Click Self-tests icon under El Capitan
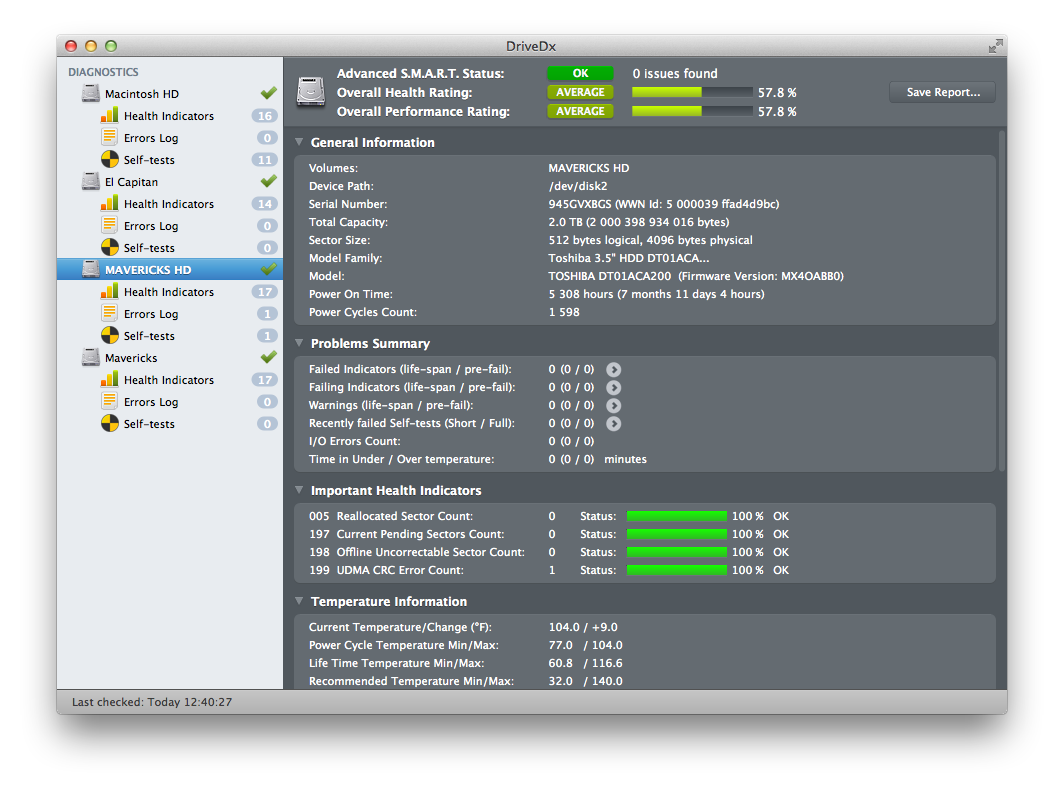This screenshot has height=793, width=1064. click(109, 248)
